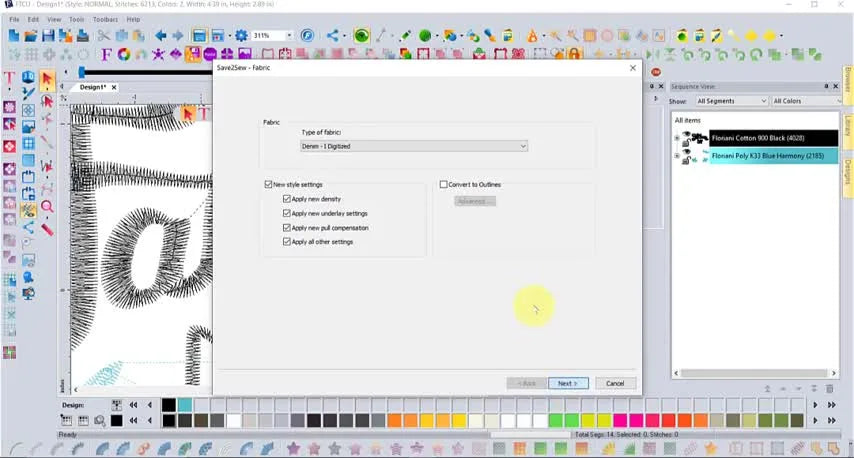
Task: Click the blue Undo arrow icon
Action: pyautogui.click(x=160, y=36)
